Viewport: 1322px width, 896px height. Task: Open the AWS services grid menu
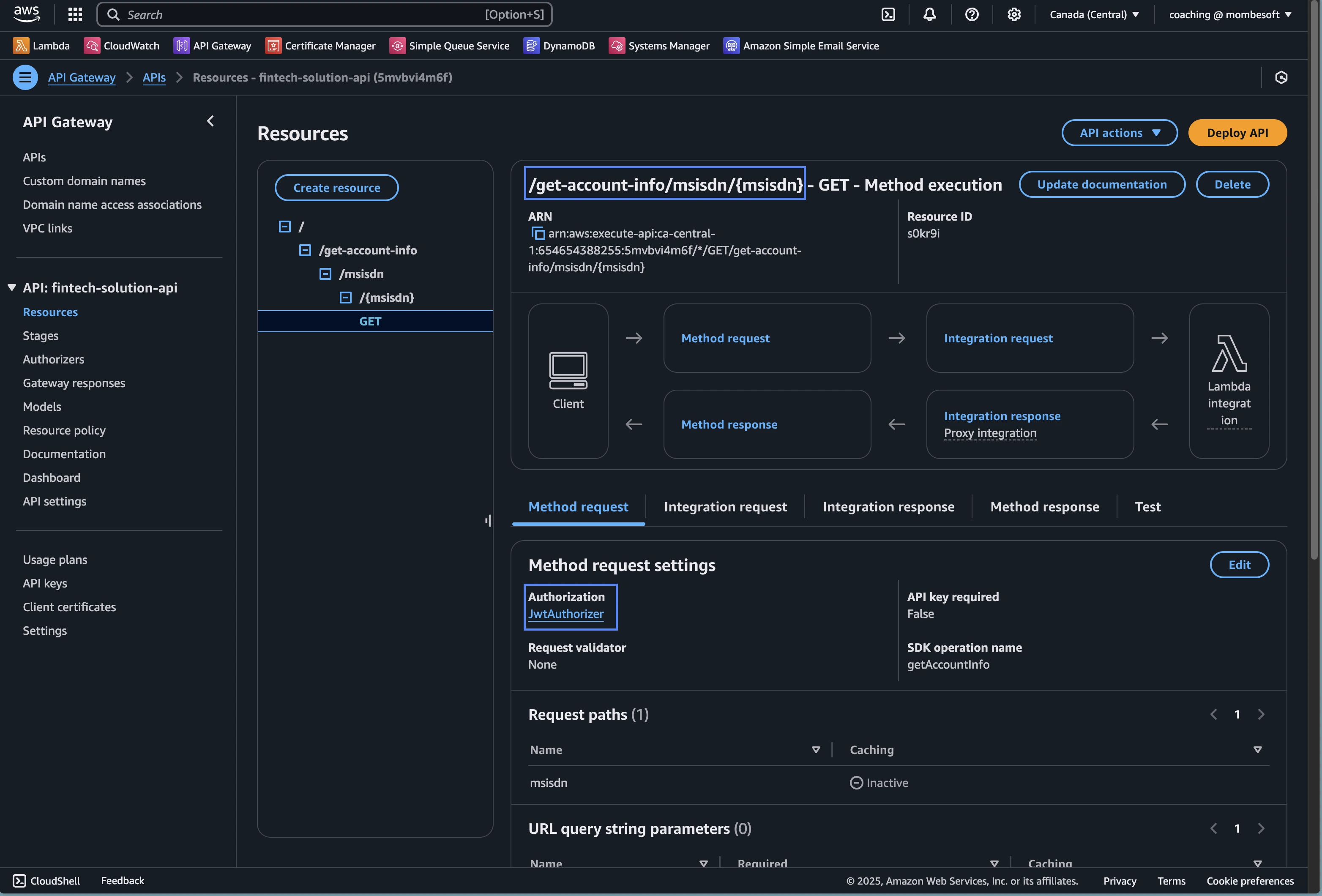(x=75, y=15)
